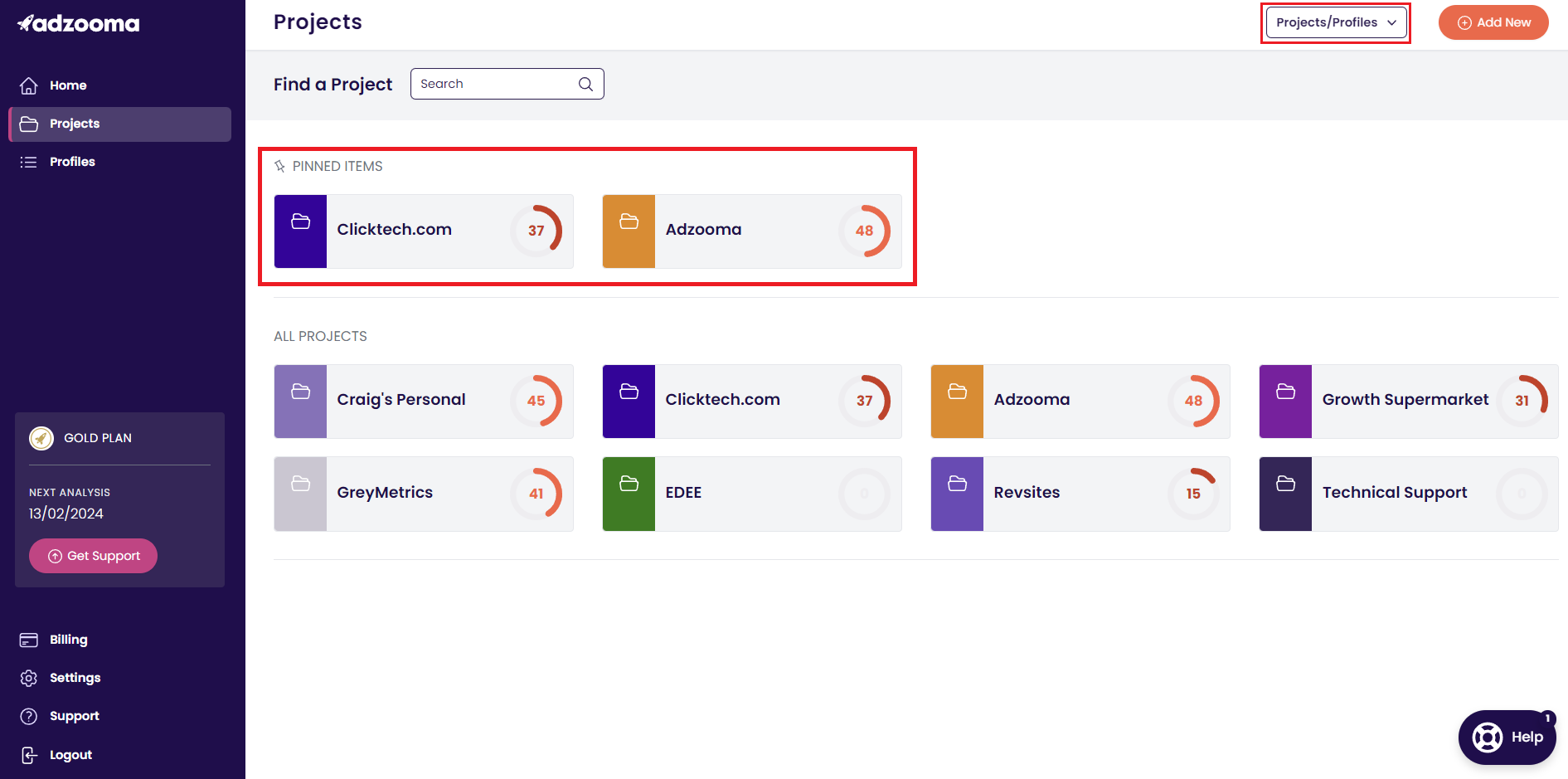Click the Profiles list icon in sidebar
The width and height of the screenshot is (1568, 779).
point(29,162)
